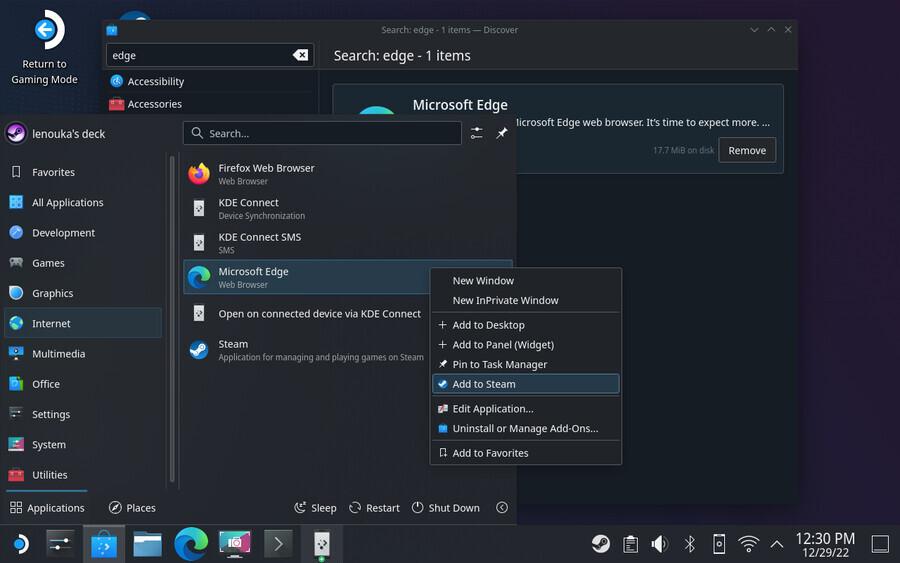Image resolution: width=900 pixels, height=563 pixels.
Task: Open the KDE Connect phone tray icon
Action: (x=719, y=543)
